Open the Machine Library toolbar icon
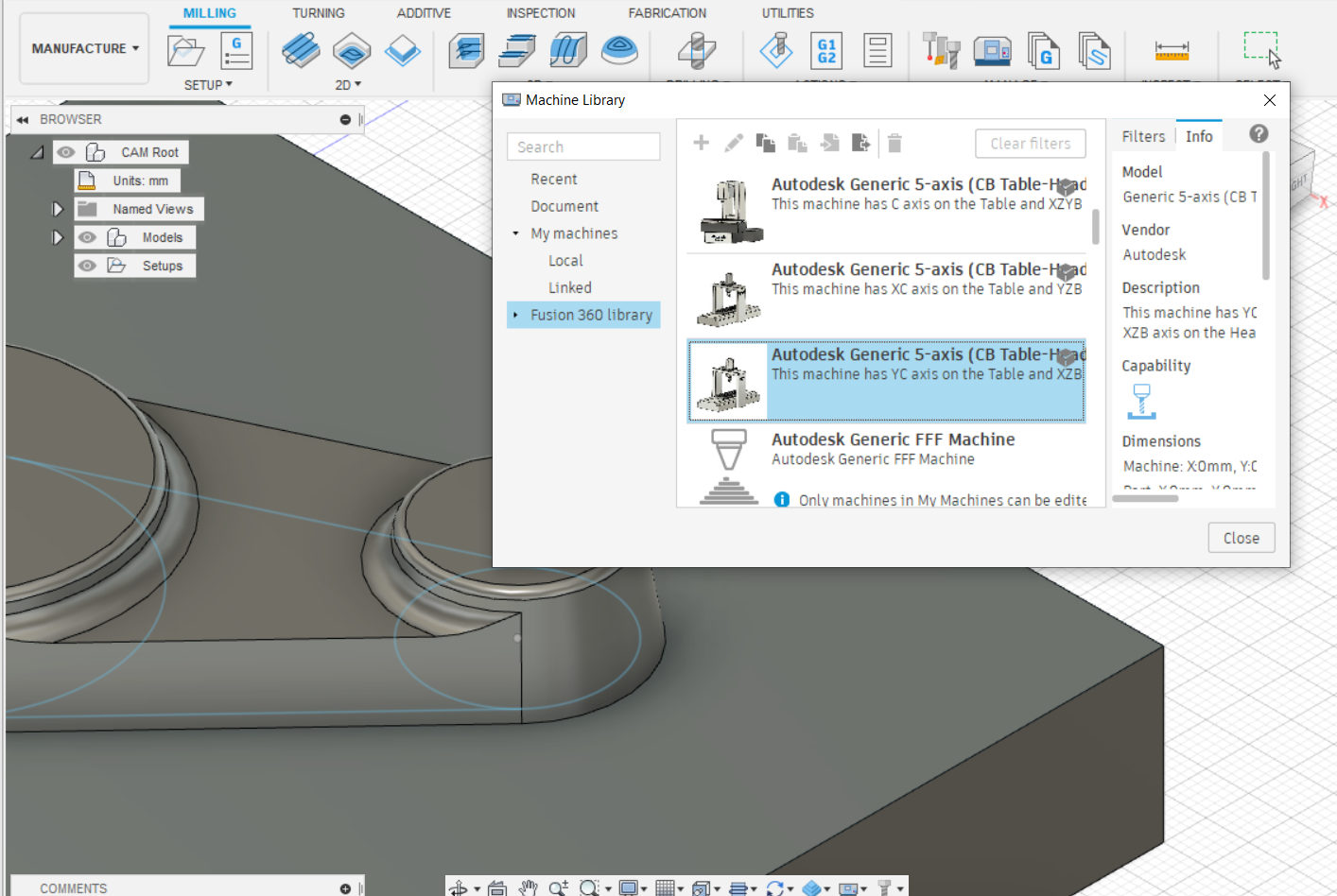1337x896 pixels. click(992, 50)
